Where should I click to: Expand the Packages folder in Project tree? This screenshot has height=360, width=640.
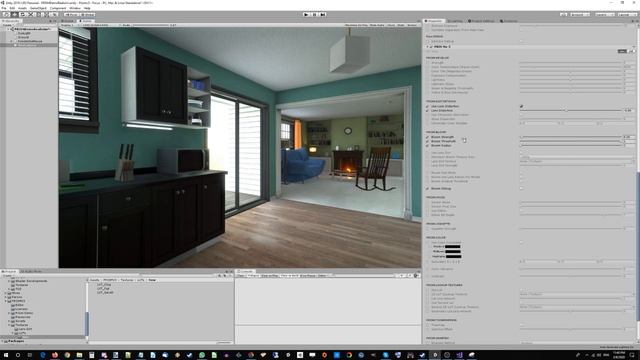(x=2, y=341)
